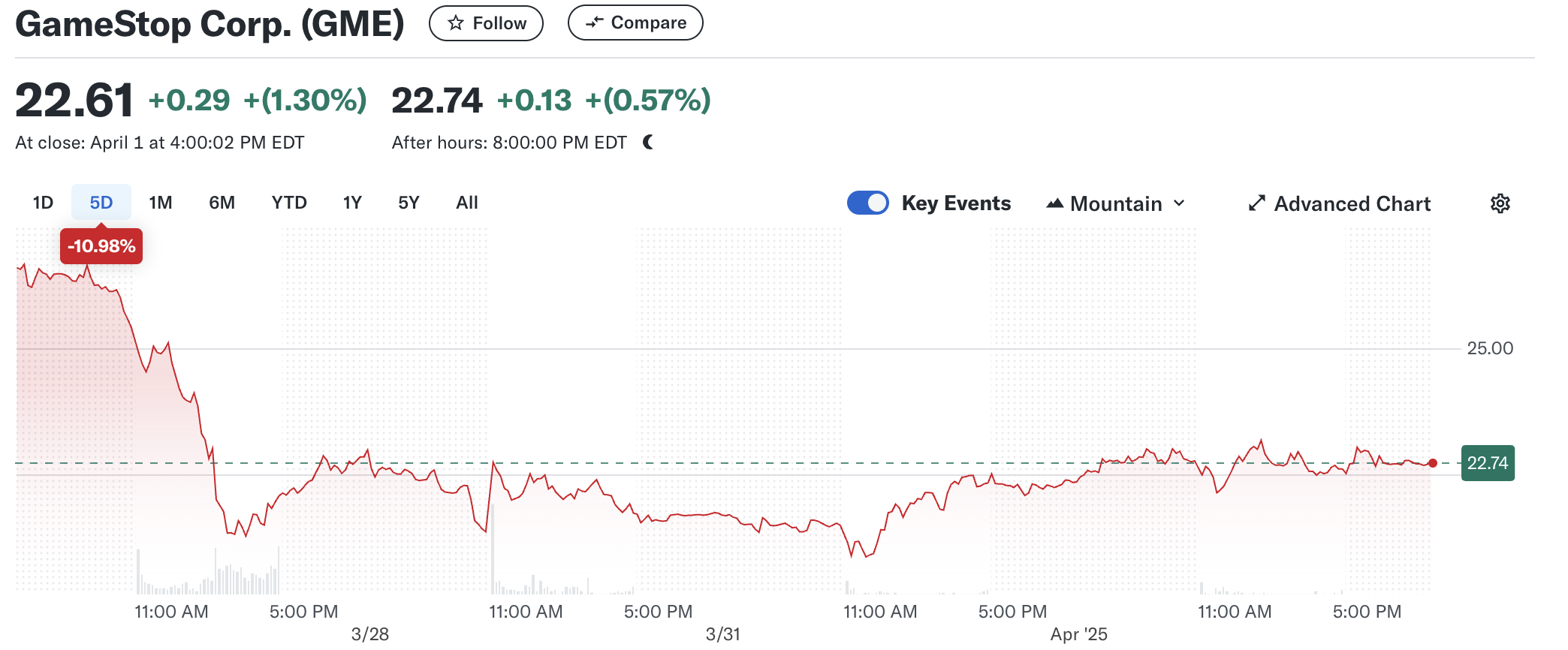Click the GameStop Corp. (GME) heading
1568x650 pixels.
(x=210, y=24)
